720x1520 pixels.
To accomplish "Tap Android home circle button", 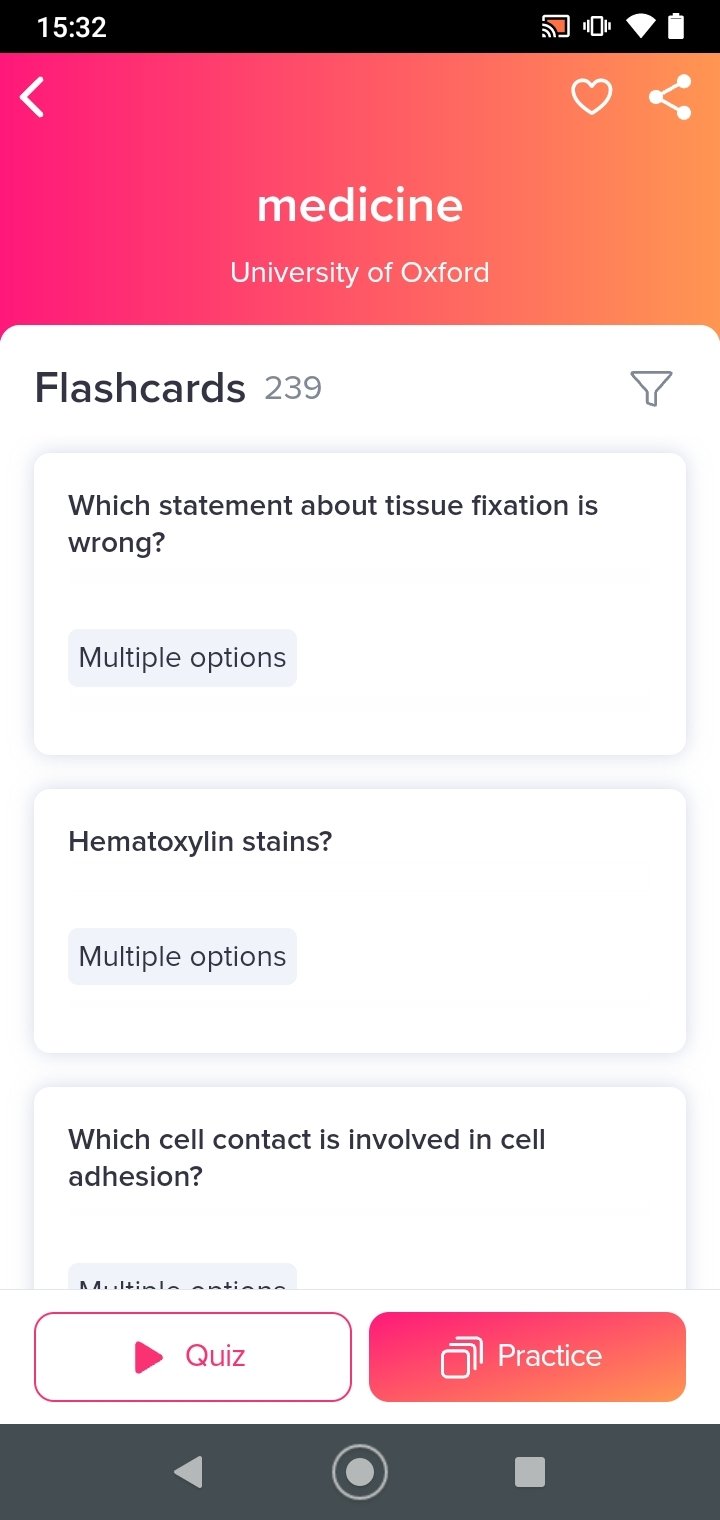I will pos(360,1472).
